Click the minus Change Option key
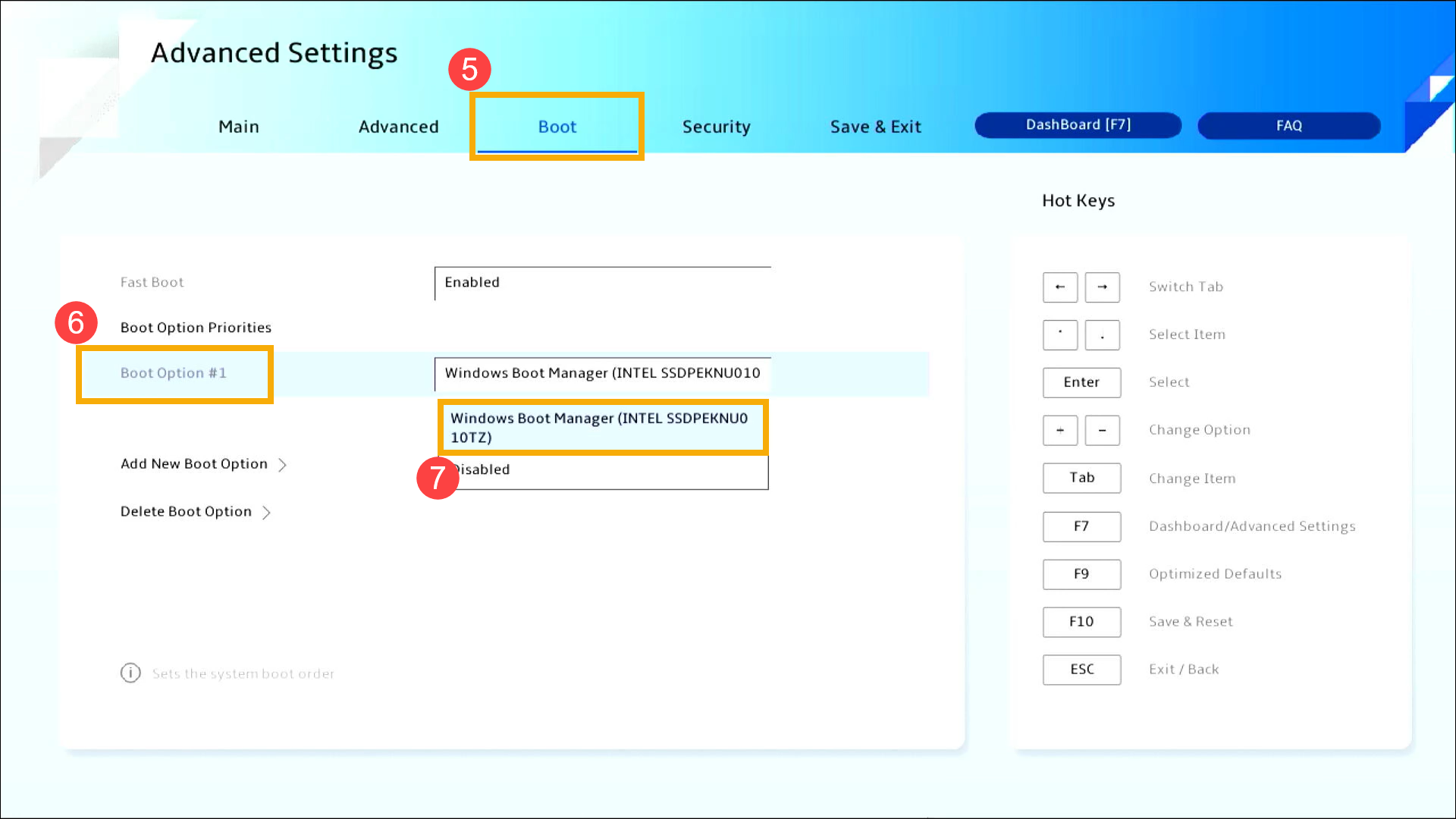The image size is (1456, 819). [x=1103, y=431]
